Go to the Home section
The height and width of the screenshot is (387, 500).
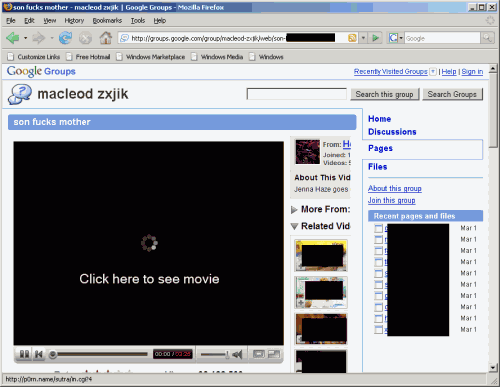379,119
